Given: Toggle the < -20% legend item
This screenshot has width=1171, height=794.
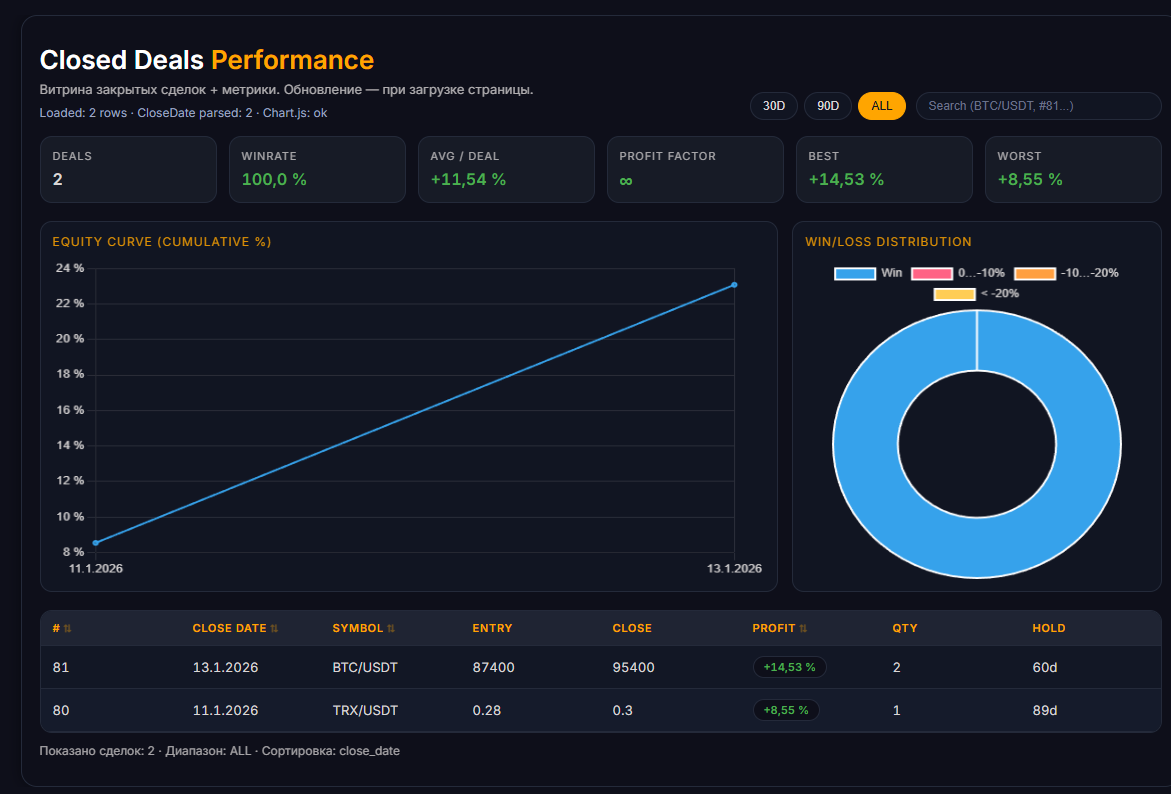Looking at the screenshot, I should coord(977,294).
